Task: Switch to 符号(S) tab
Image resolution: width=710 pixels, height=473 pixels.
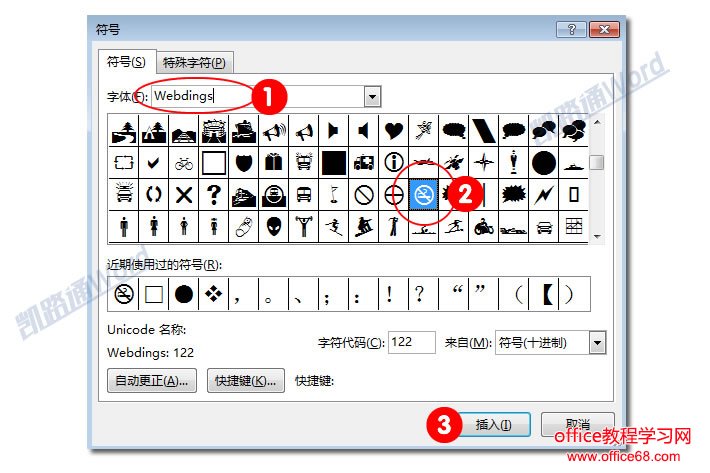Action: click(126, 62)
